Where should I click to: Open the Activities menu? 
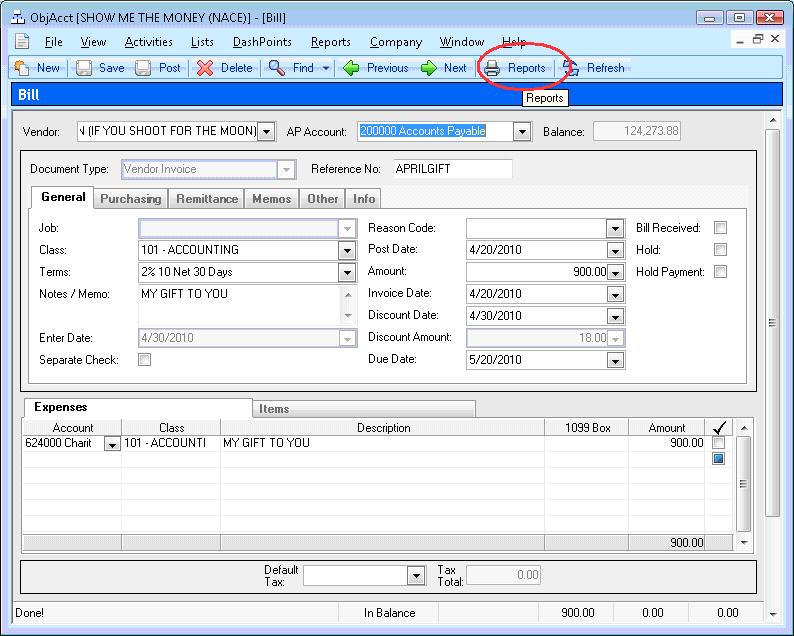pos(148,42)
